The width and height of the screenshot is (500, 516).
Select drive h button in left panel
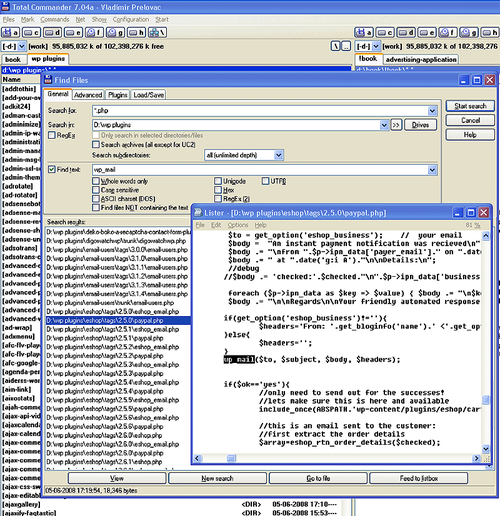136,32
